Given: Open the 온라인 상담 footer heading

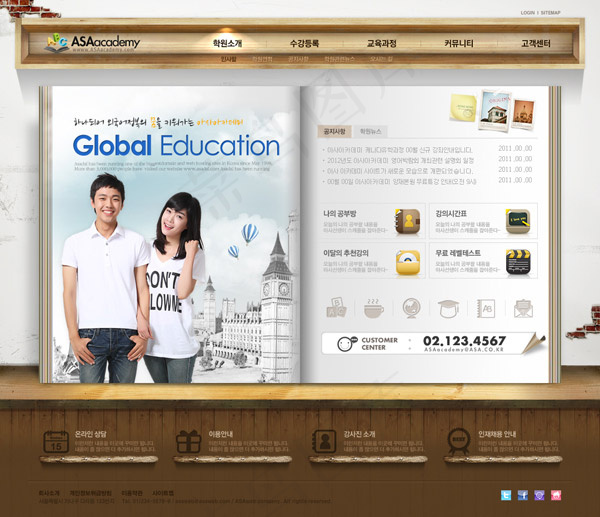Looking at the screenshot, I should 90,434.
